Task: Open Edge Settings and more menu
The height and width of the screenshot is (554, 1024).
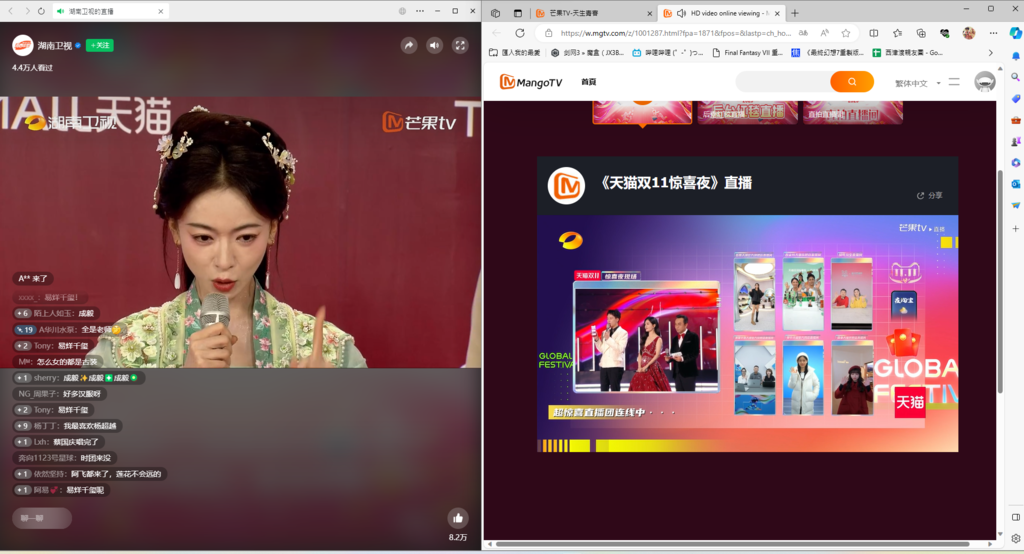Action: pyautogui.click(x=993, y=33)
